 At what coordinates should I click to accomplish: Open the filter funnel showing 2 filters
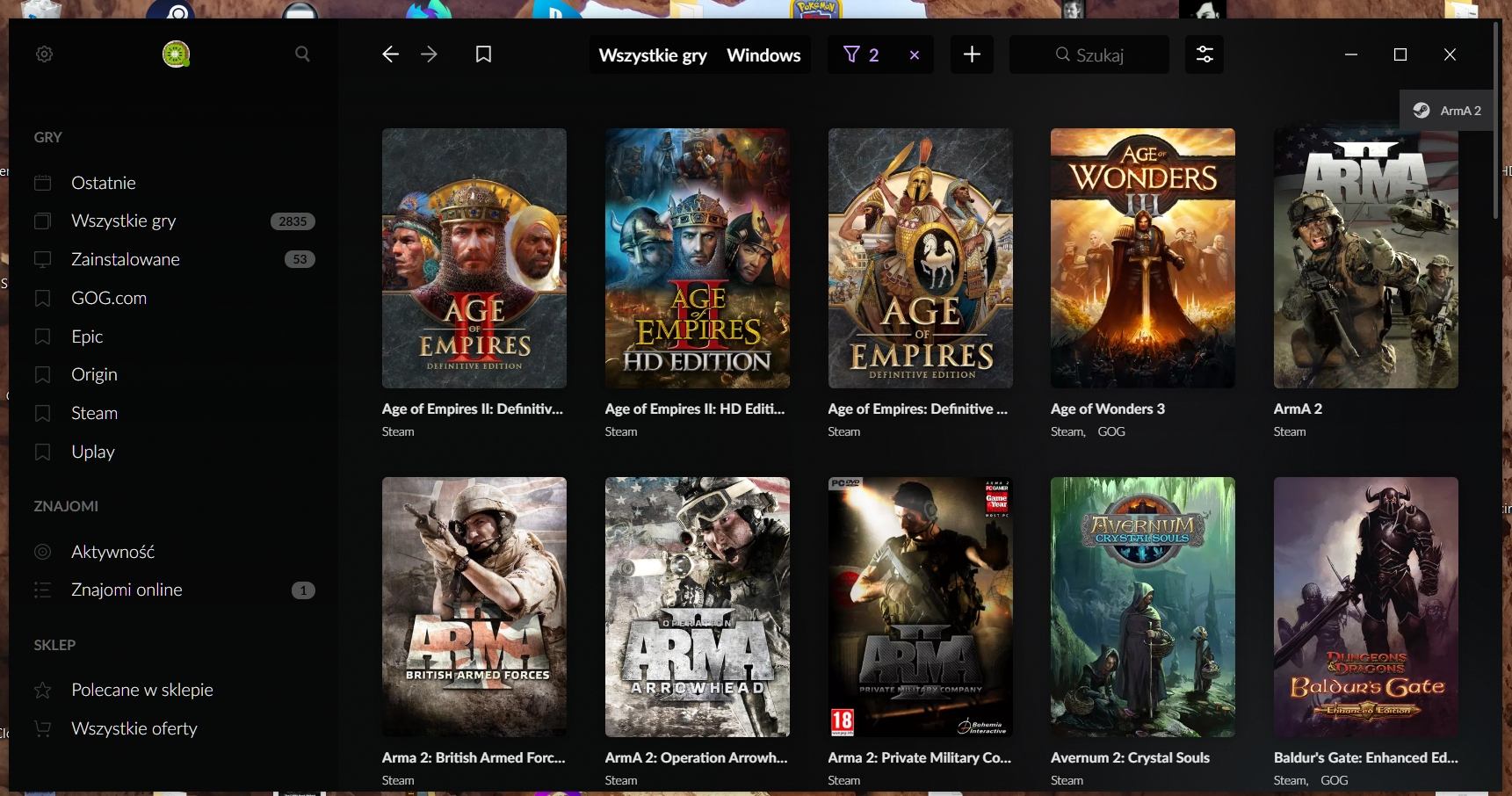tap(861, 54)
